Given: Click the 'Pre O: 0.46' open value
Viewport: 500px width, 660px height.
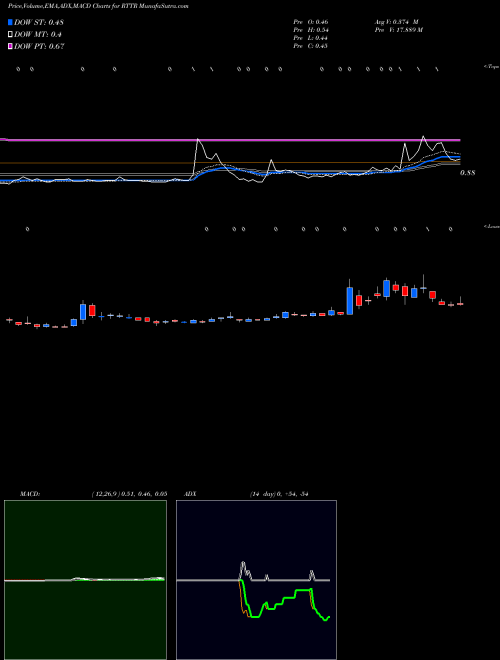Looking at the screenshot, I should point(311,22).
